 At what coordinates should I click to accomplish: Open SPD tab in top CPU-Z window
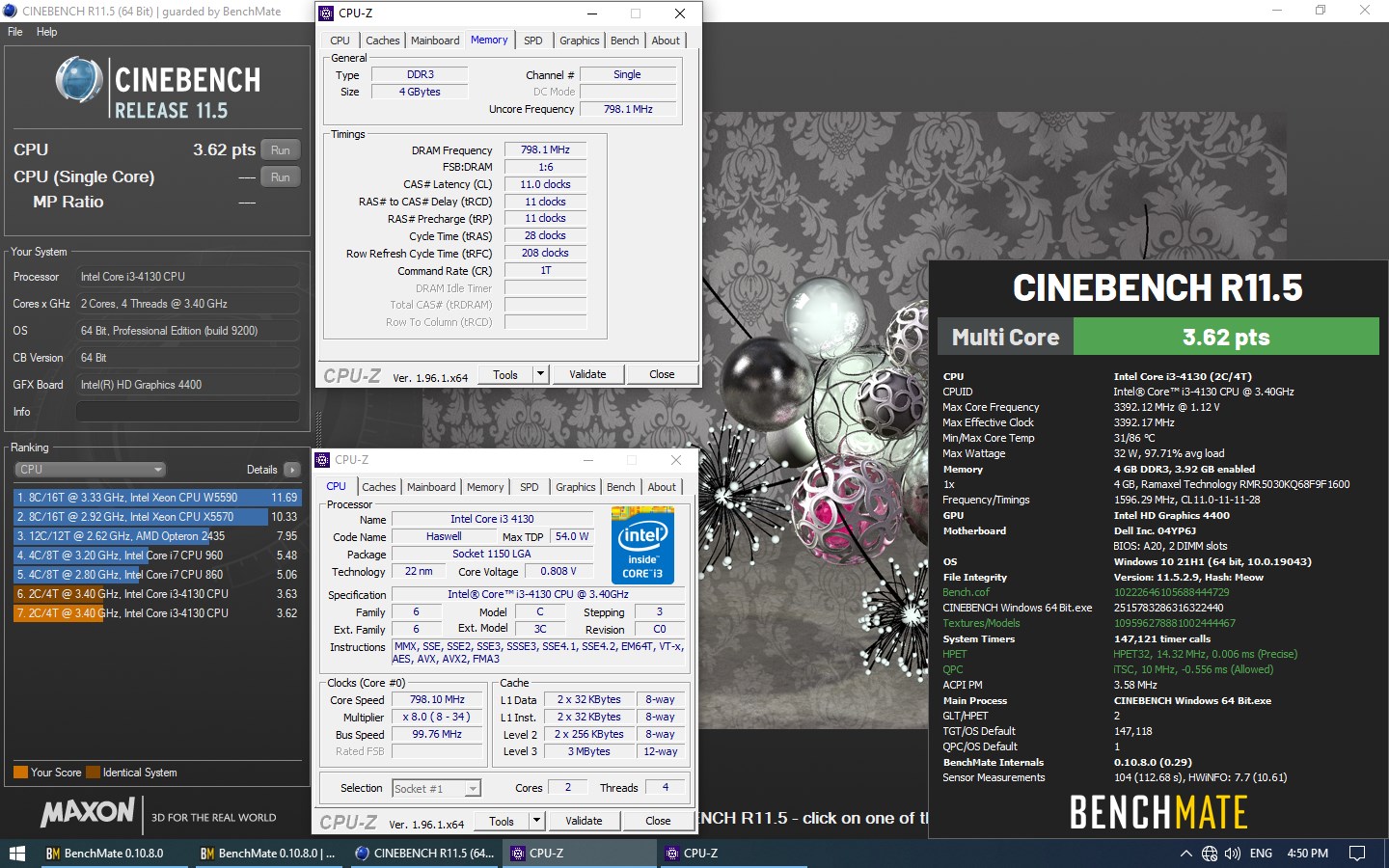(533, 41)
